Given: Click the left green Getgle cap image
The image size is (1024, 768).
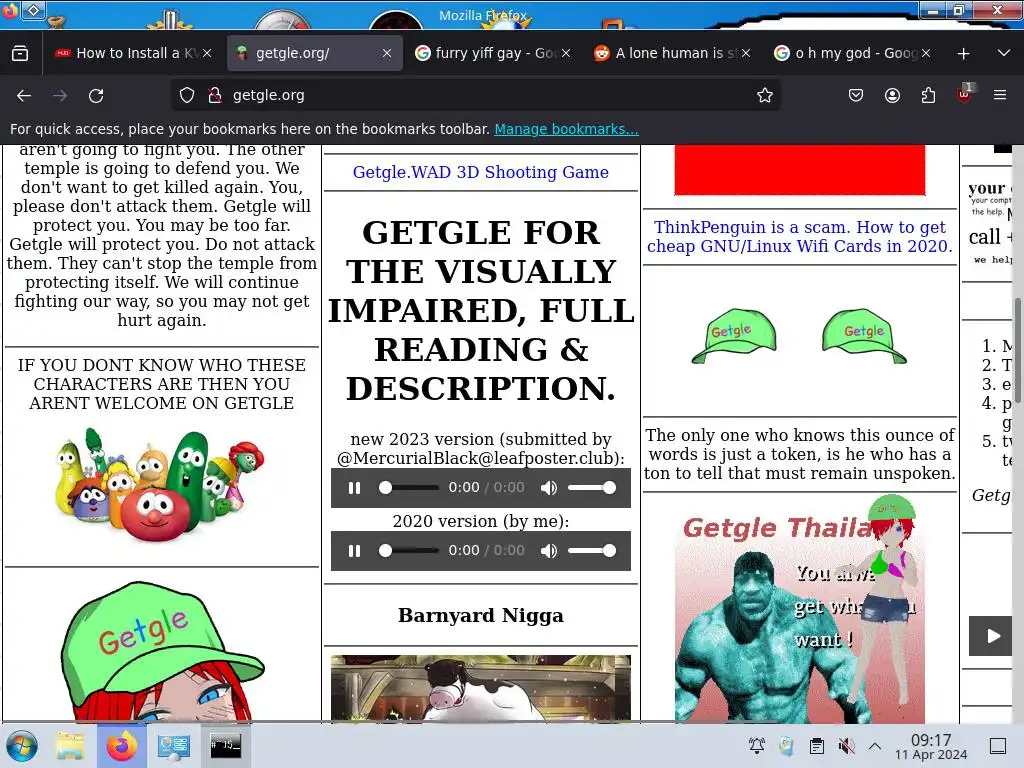Looking at the screenshot, I should click(735, 336).
